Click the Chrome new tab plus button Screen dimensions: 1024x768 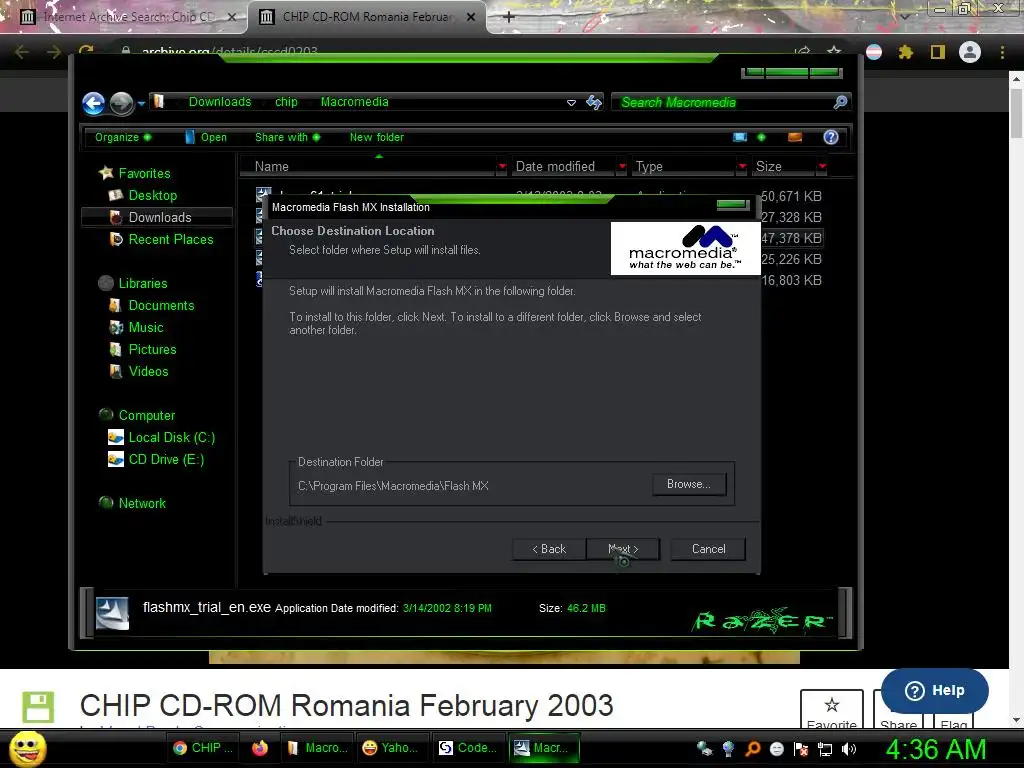click(x=509, y=17)
